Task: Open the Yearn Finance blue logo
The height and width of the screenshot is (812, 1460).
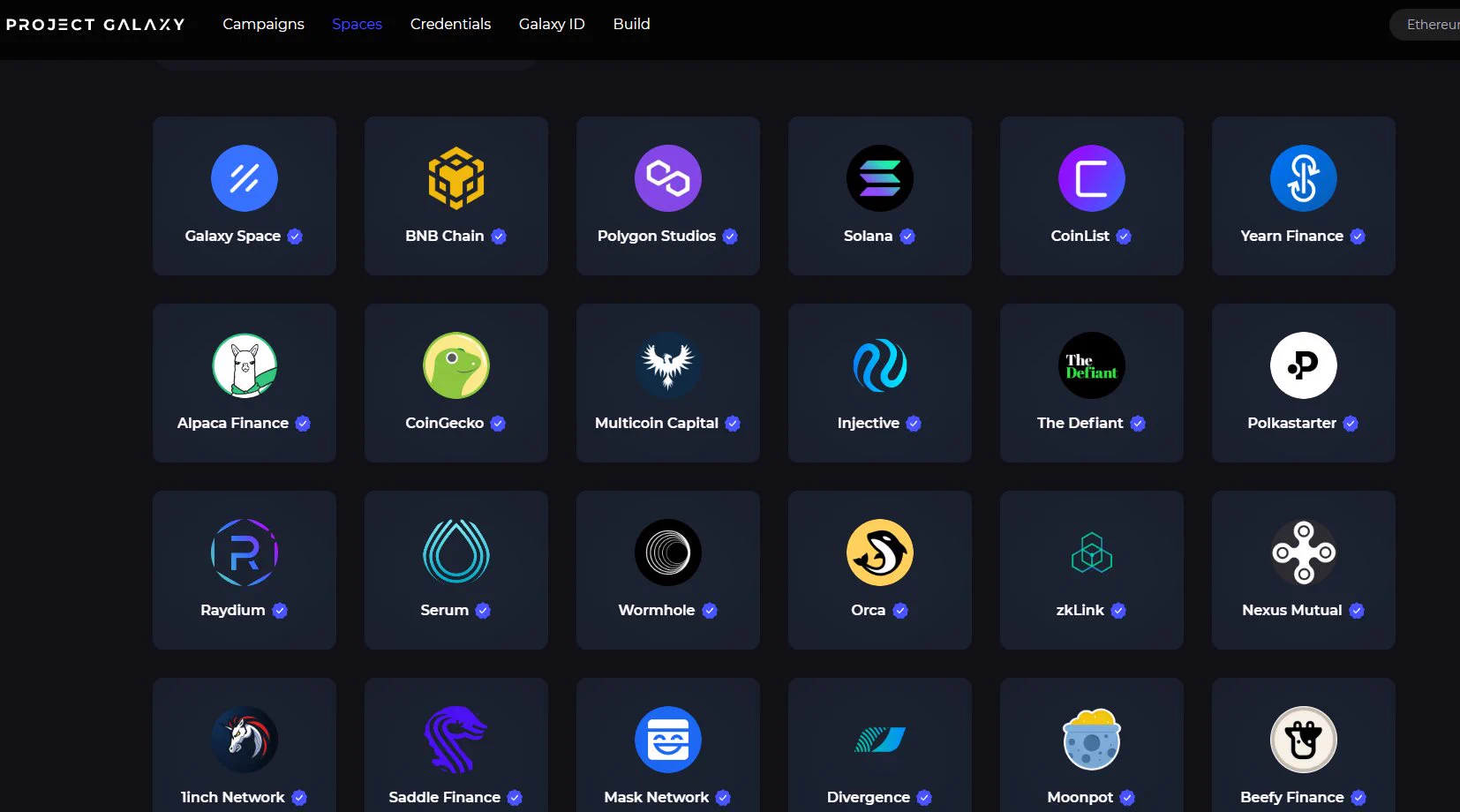Action: click(x=1304, y=178)
